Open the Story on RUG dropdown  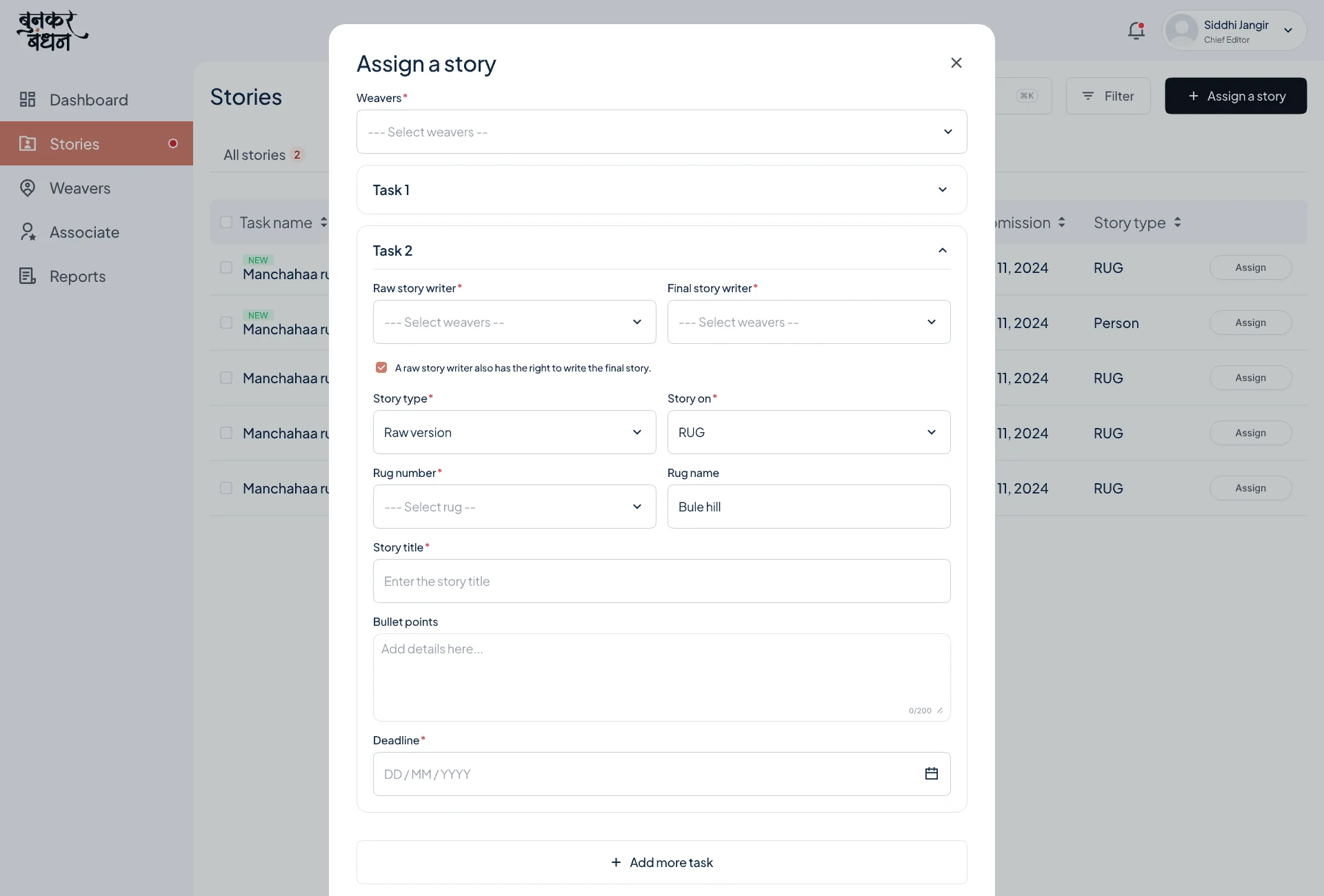(809, 432)
